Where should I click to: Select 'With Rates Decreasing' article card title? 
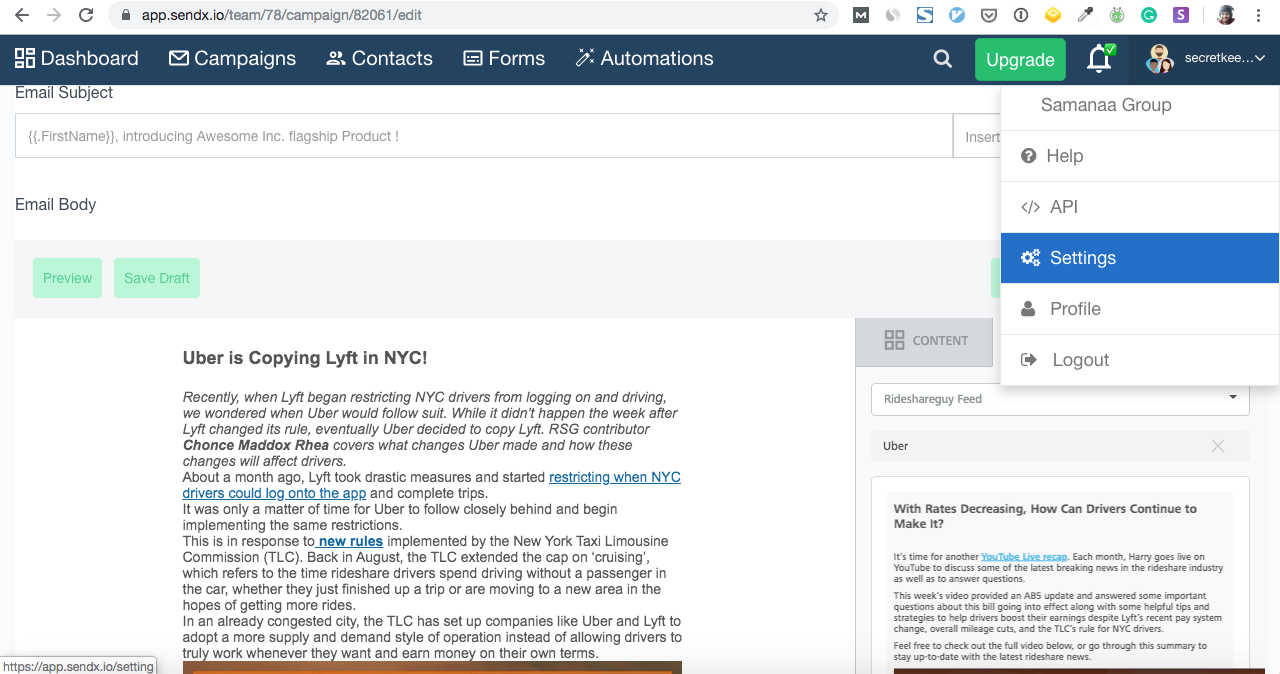[x=1045, y=516]
